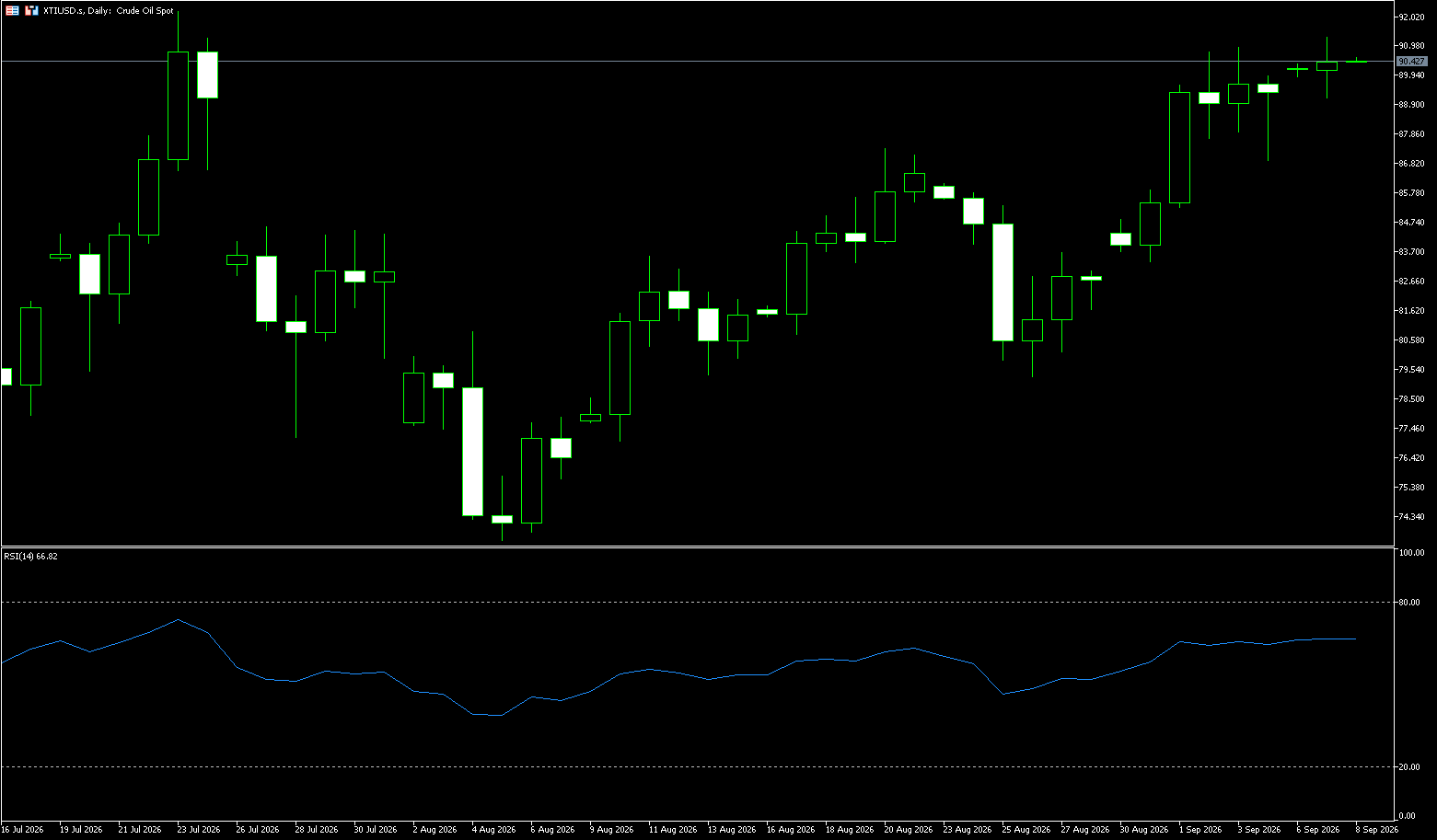This screenshot has height=840, width=1437.
Task: Click the 92.020 price scale label
Action: 1411,17
